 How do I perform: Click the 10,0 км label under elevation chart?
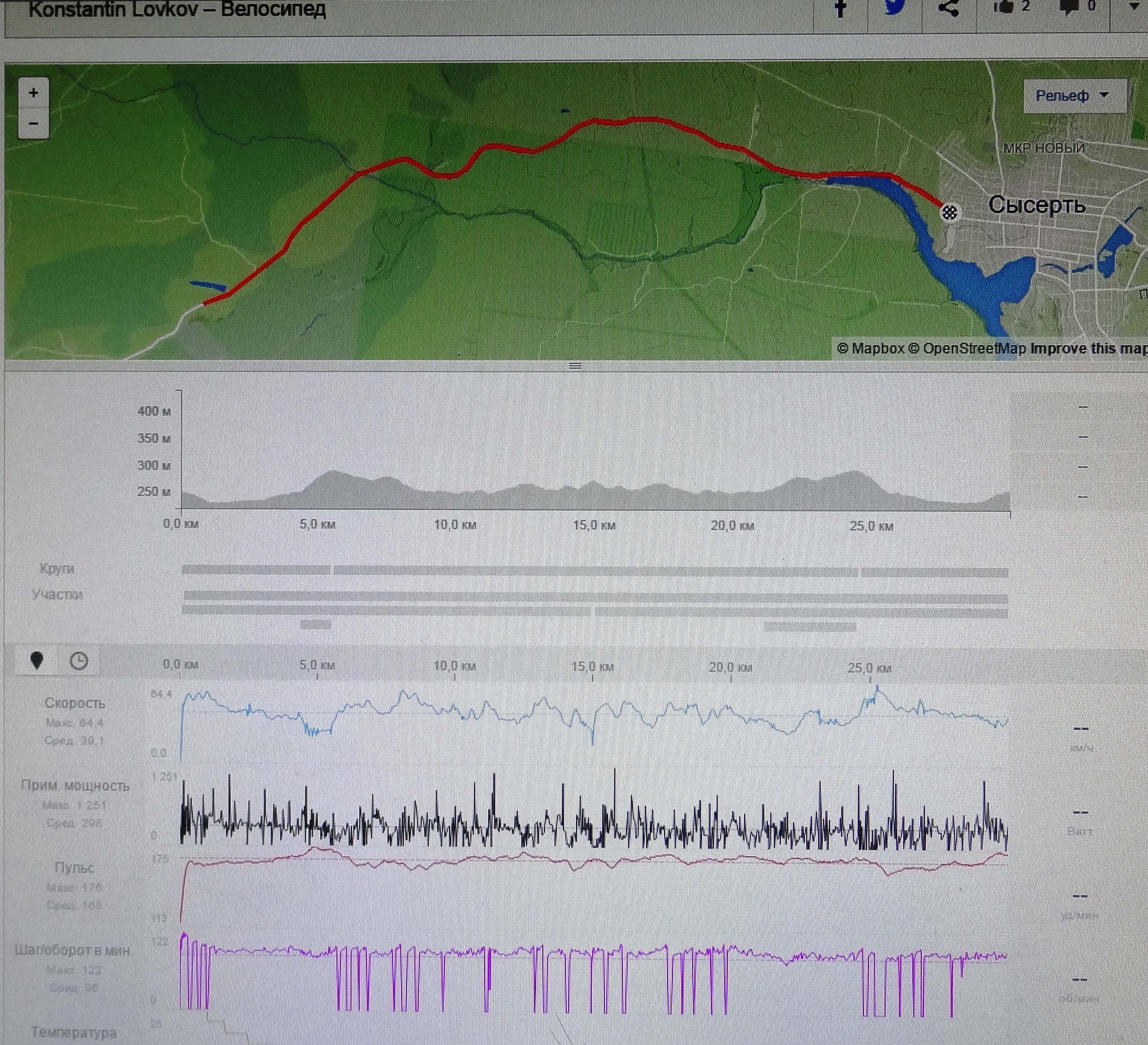(455, 524)
